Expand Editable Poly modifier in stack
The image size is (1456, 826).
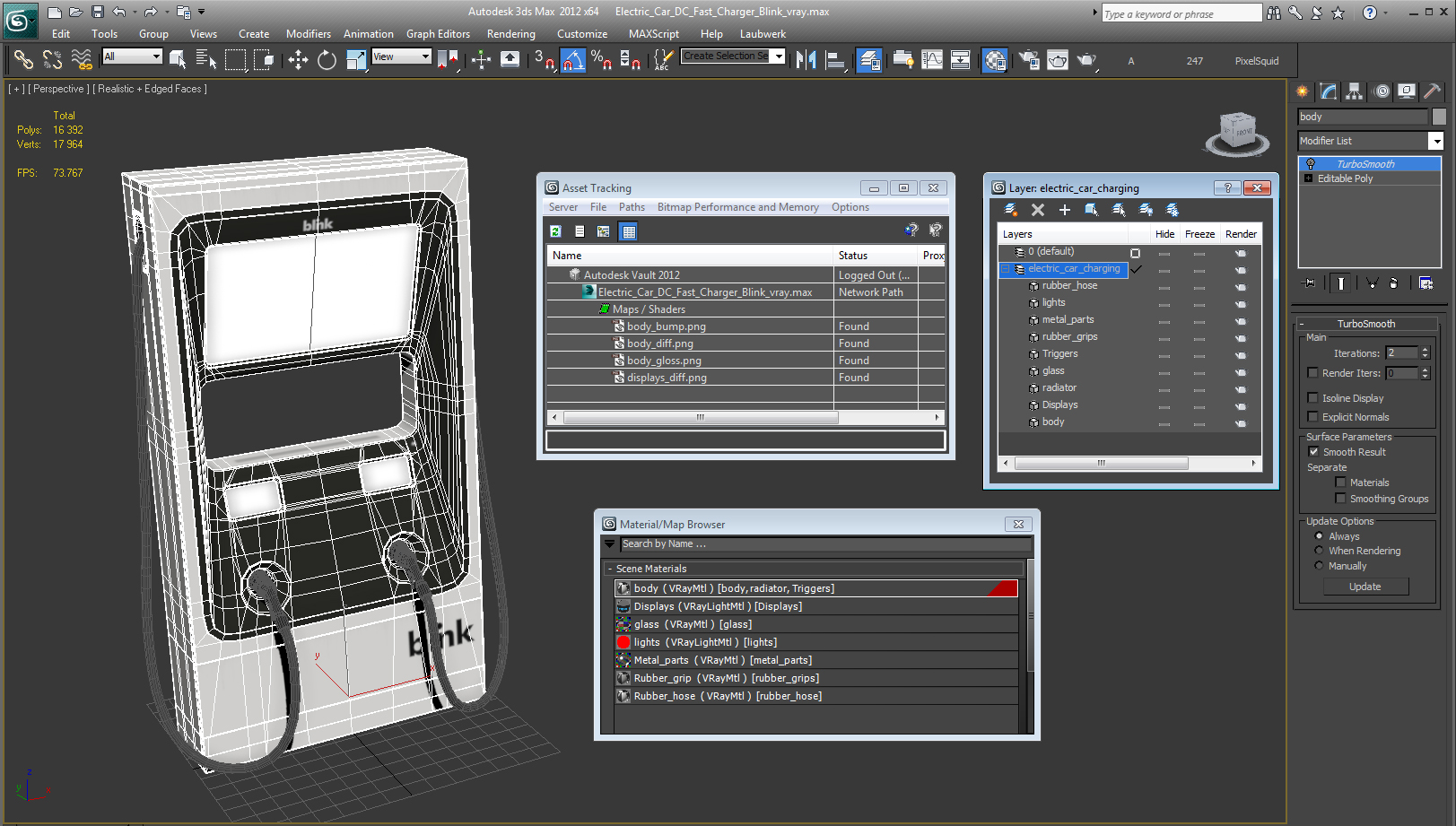coord(1308,178)
